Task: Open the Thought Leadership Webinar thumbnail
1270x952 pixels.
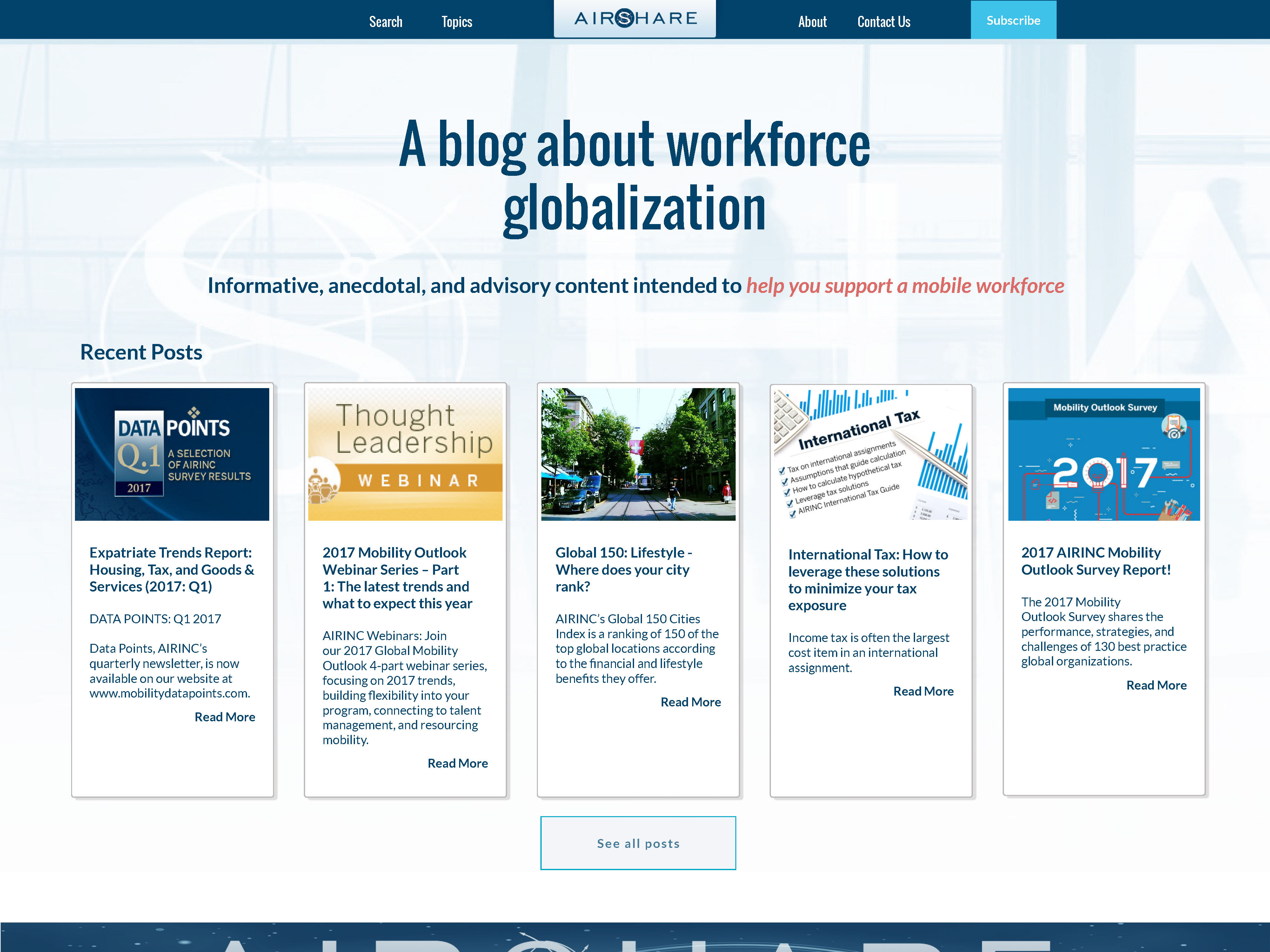Action: pyautogui.click(x=405, y=454)
